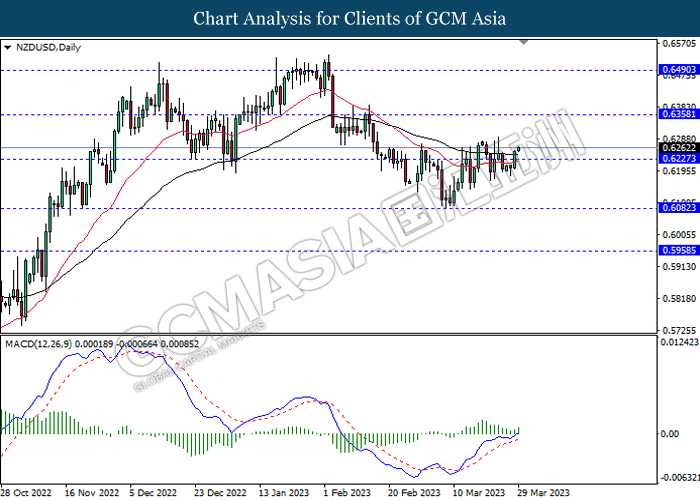The width and height of the screenshot is (700, 500).
Task: Click the 0.65705 axis value
Action: (679, 43)
